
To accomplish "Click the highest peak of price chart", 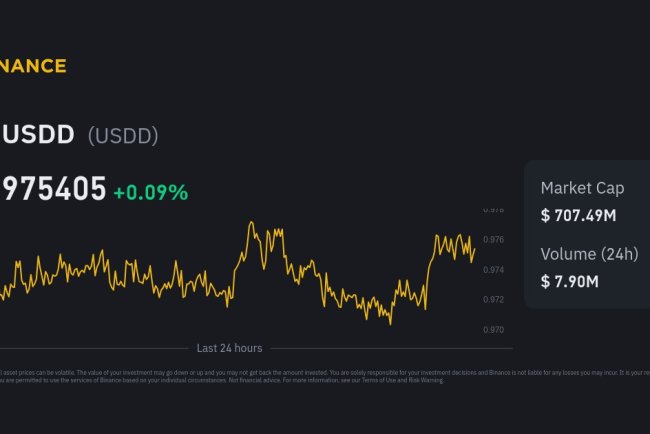I will pyautogui.click(x=250, y=223).
